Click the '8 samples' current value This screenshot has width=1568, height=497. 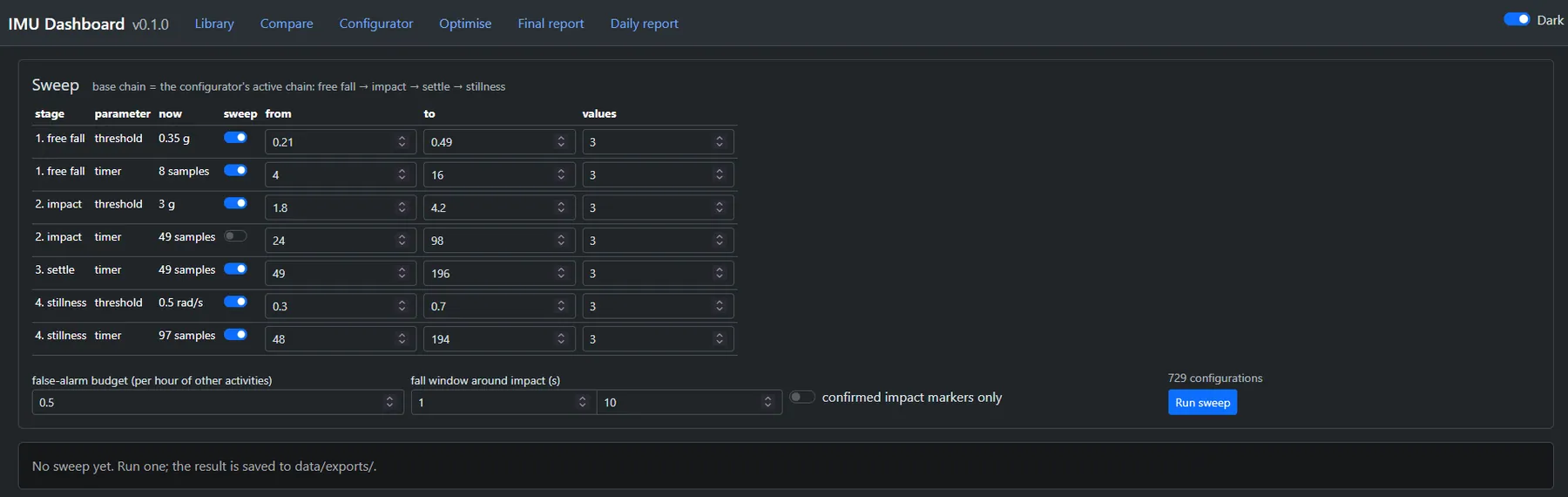pyautogui.click(x=184, y=171)
